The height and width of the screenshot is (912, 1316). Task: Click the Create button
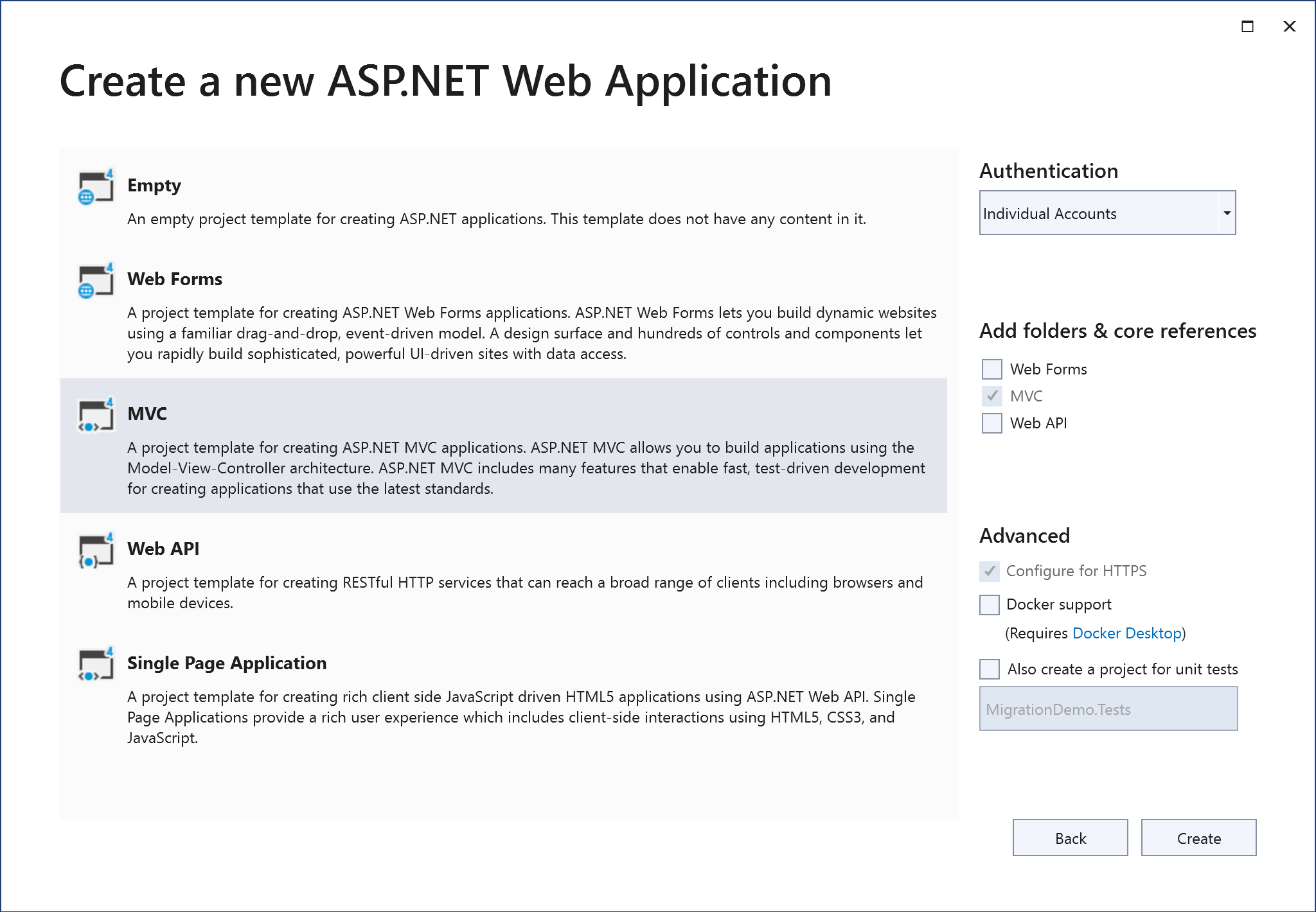pos(1199,837)
